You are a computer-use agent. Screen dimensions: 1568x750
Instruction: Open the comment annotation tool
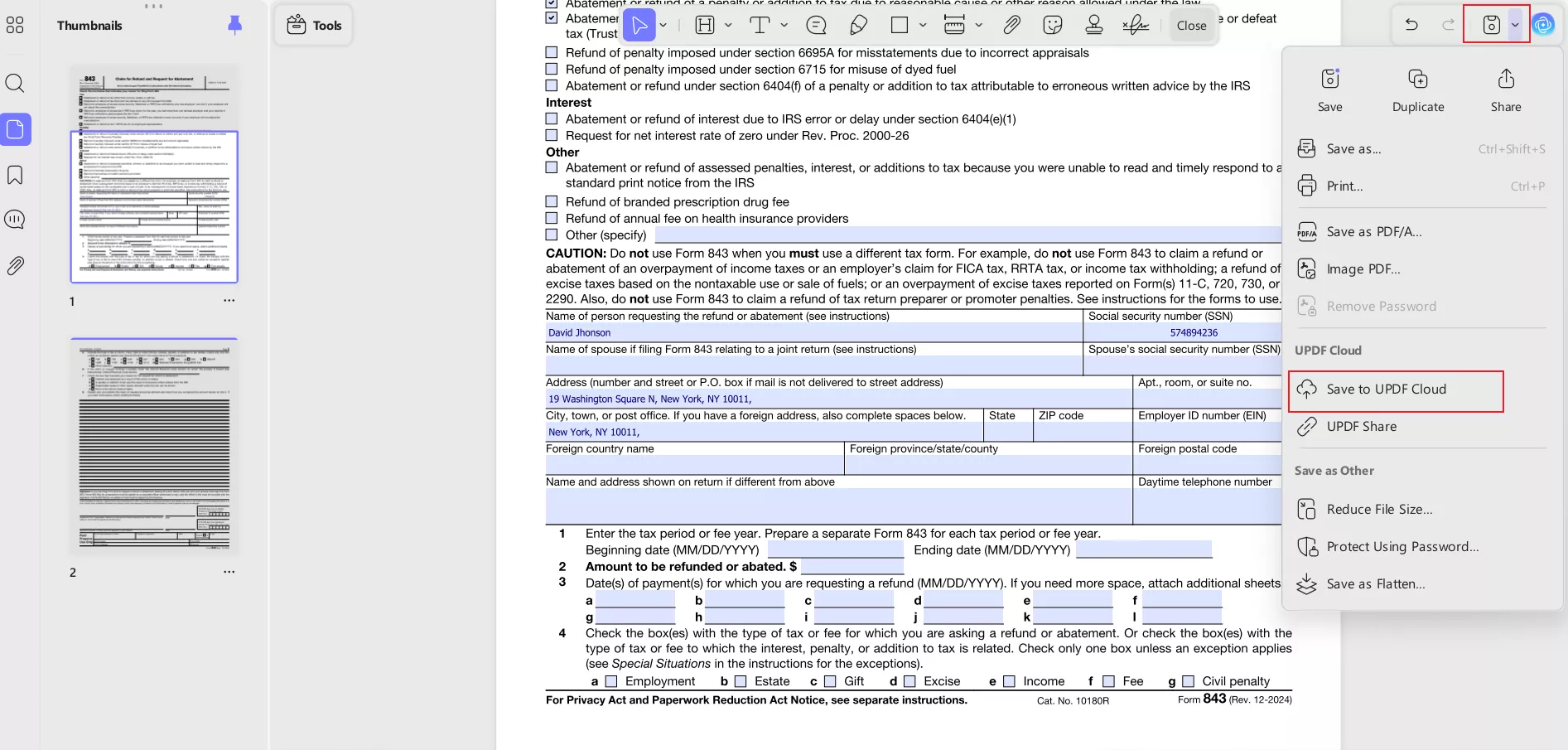coord(816,25)
